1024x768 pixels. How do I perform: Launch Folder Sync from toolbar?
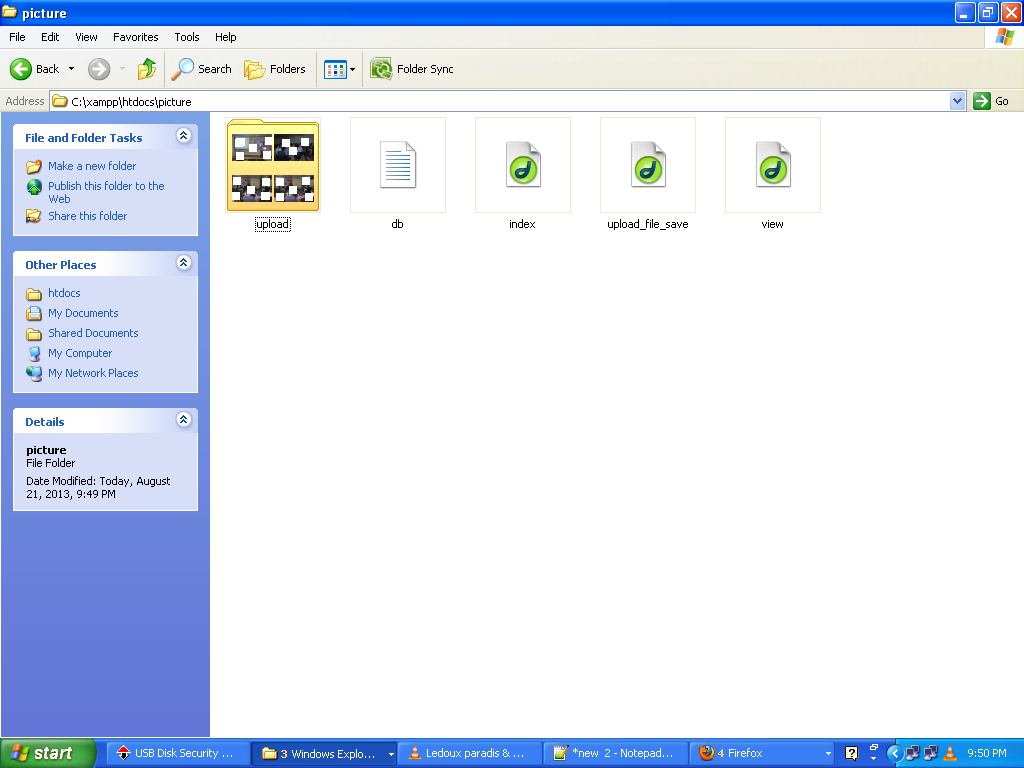click(x=411, y=69)
